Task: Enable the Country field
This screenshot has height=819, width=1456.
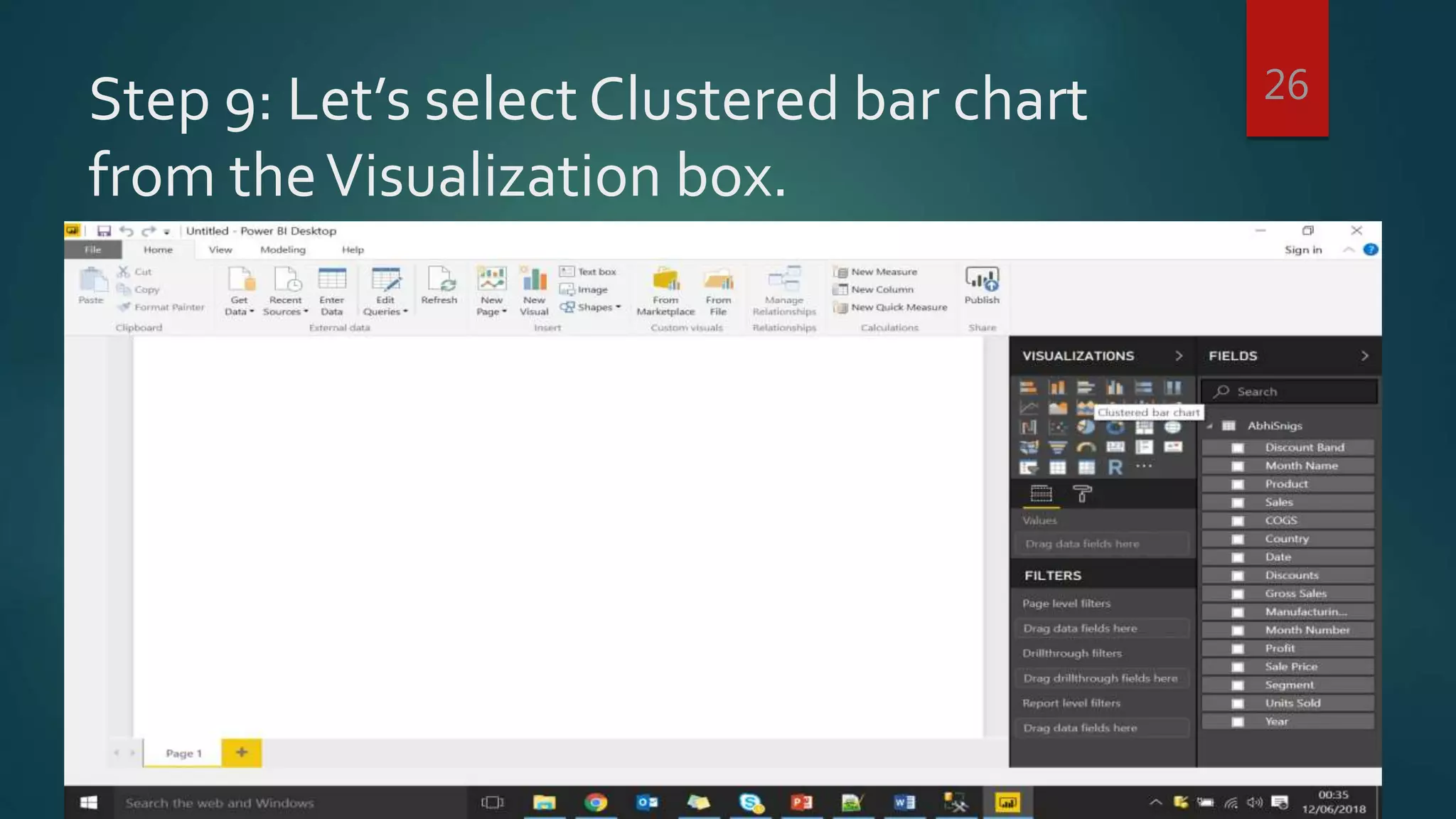Action: pyautogui.click(x=1238, y=539)
